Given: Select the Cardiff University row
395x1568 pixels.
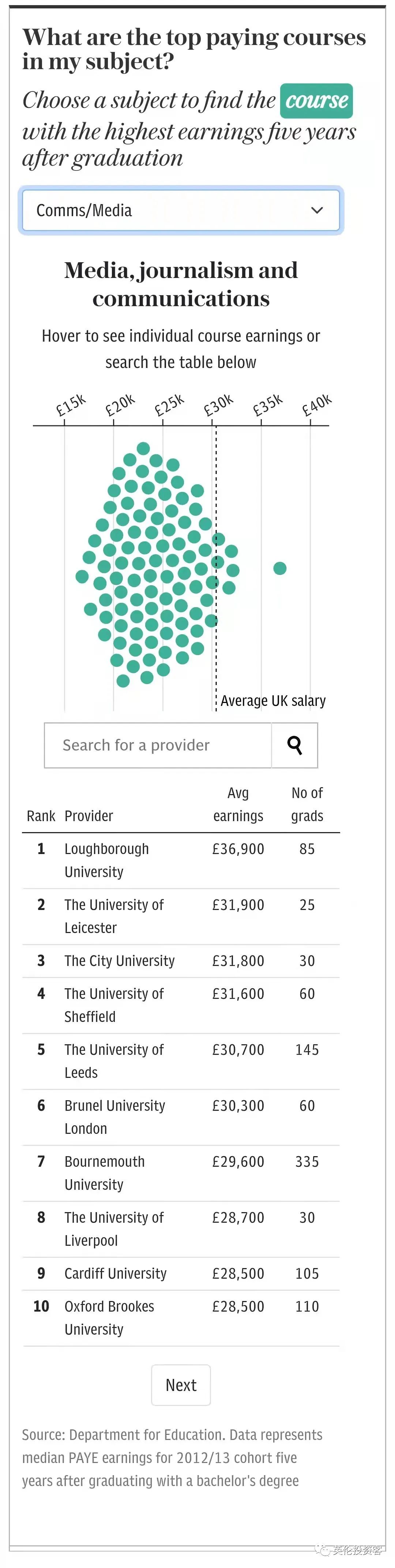Looking at the screenshot, I should point(181,1274).
